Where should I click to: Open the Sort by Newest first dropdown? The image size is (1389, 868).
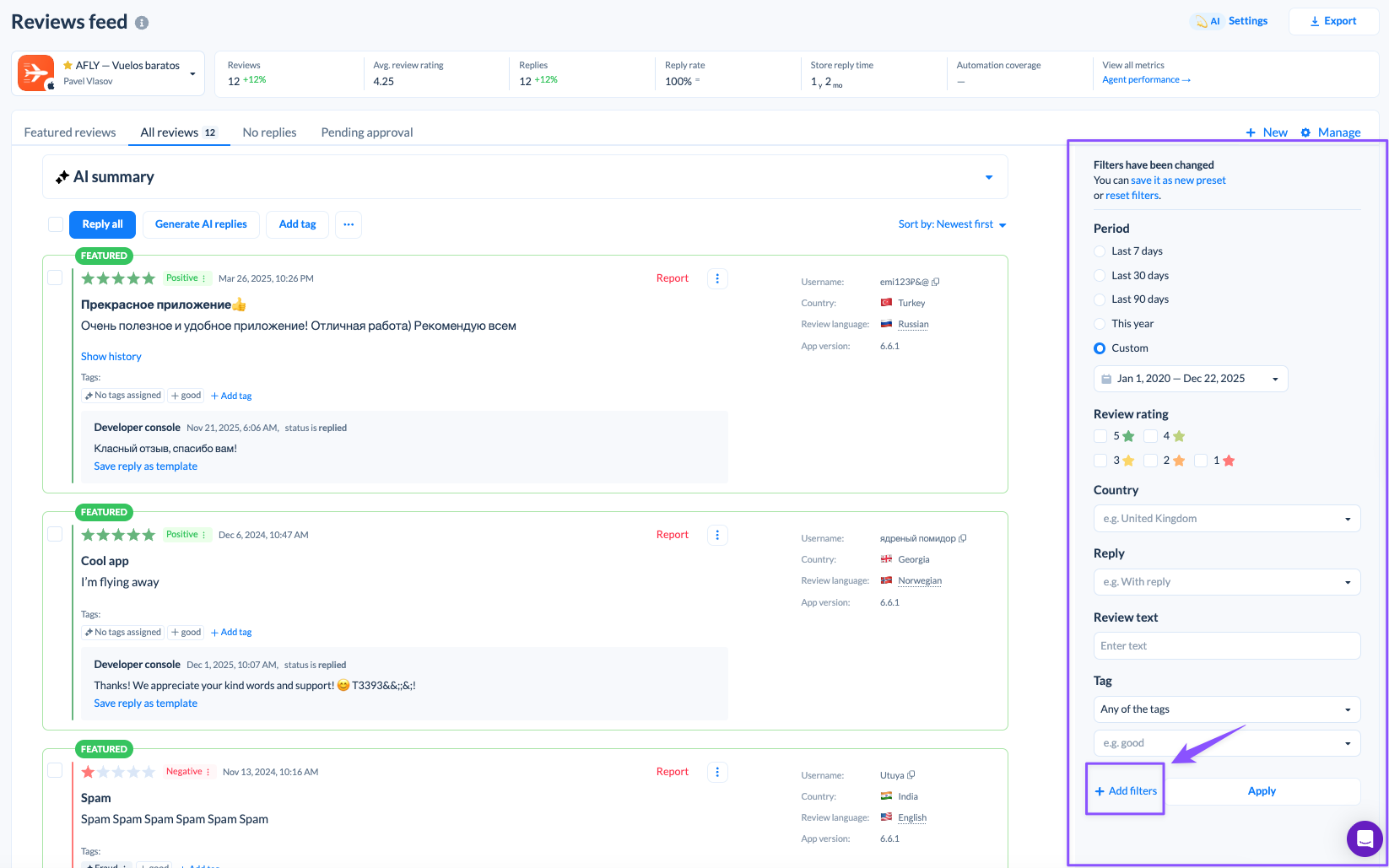(x=952, y=224)
